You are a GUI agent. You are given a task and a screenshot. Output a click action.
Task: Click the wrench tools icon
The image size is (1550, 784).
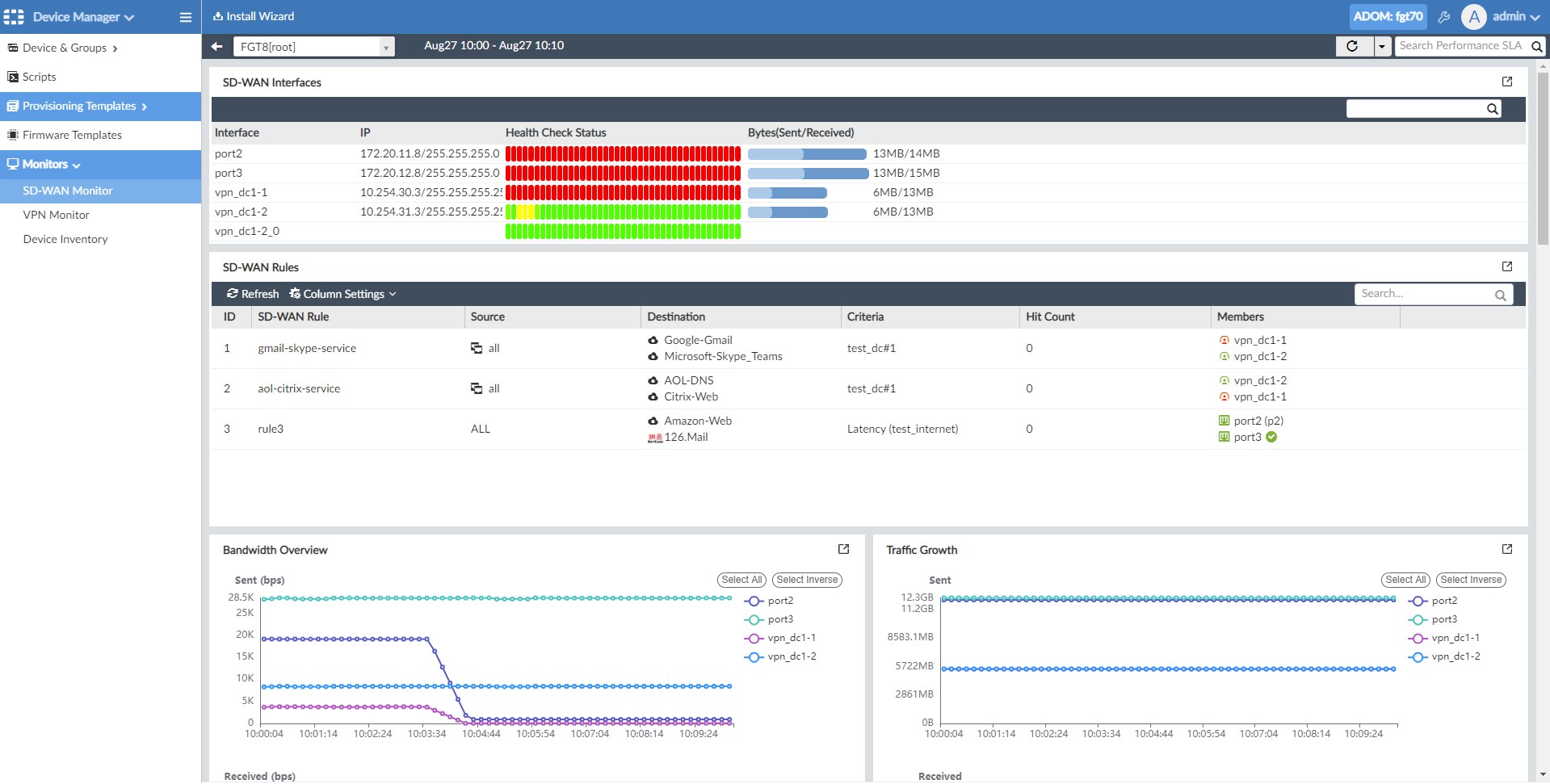pos(1444,17)
